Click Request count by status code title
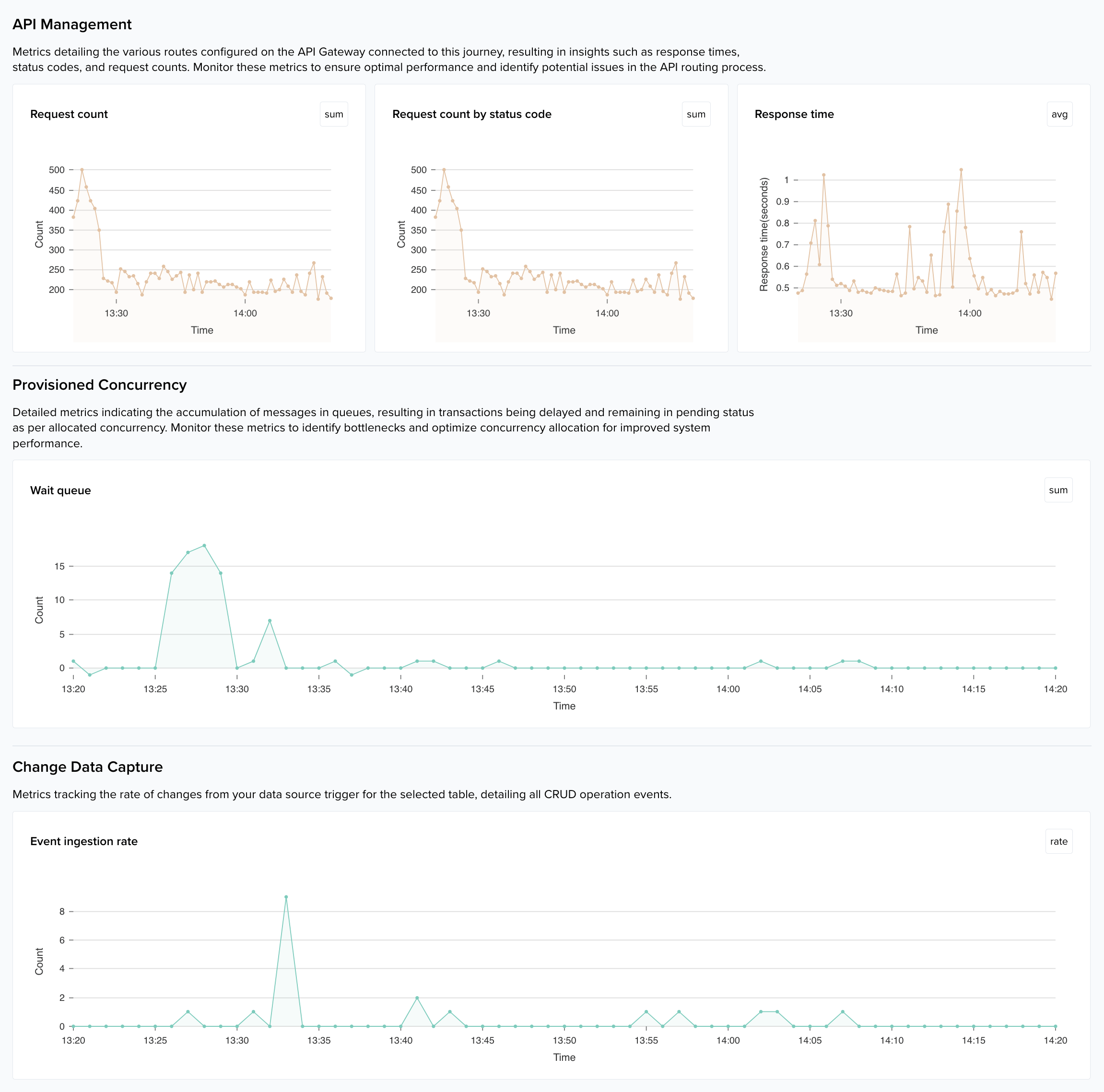Image resolution: width=1104 pixels, height=1092 pixels. [x=471, y=114]
